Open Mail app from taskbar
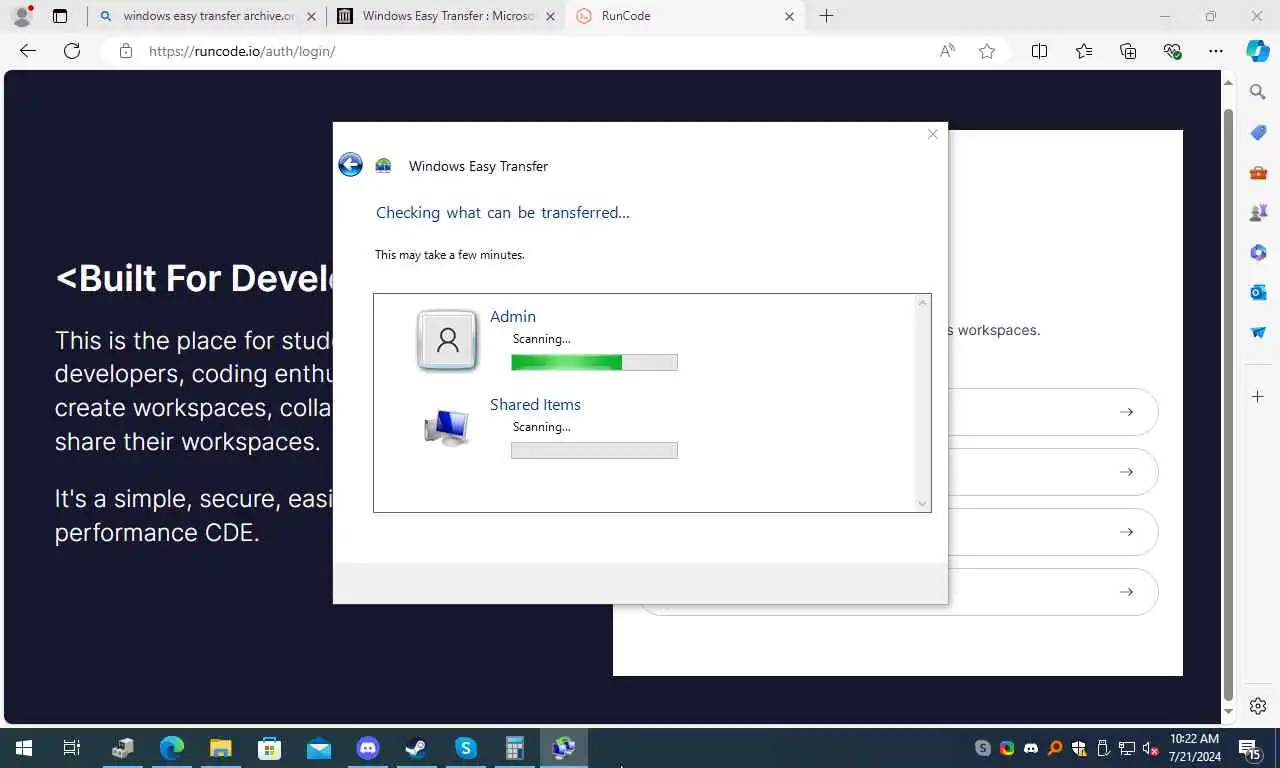The image size is (1280, 768). click(318, 748)
